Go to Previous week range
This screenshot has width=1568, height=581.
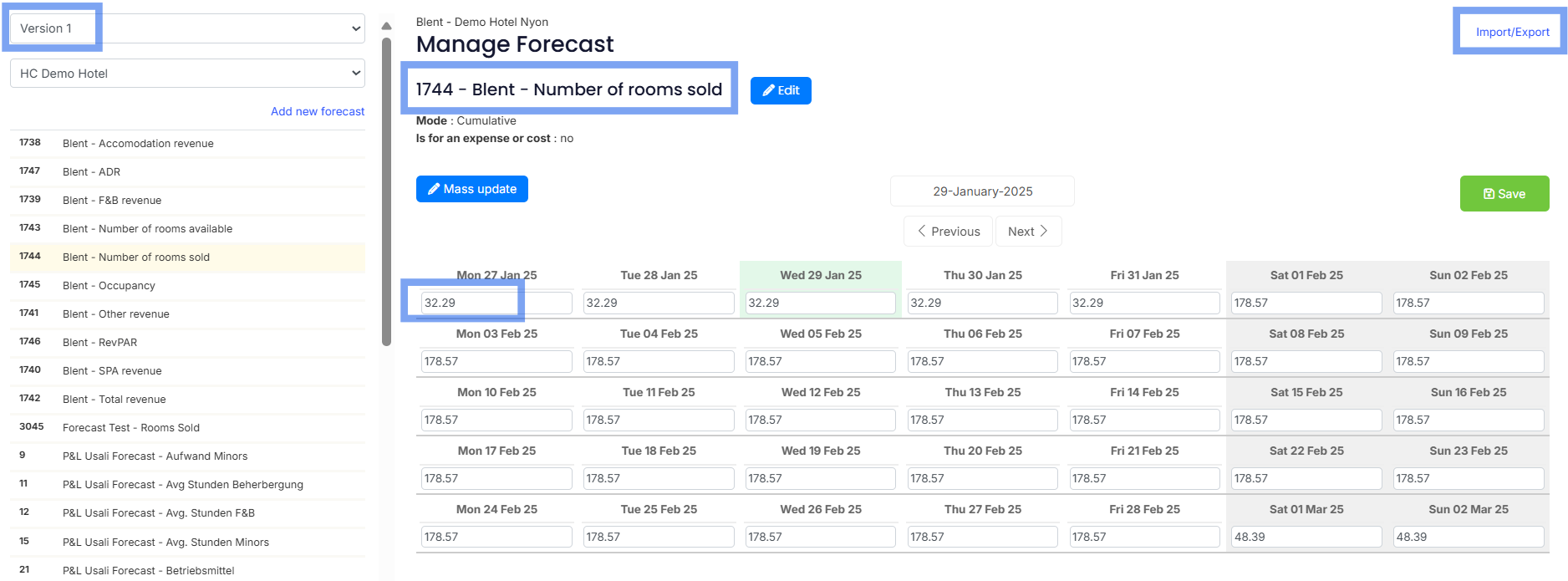(948, 232)
